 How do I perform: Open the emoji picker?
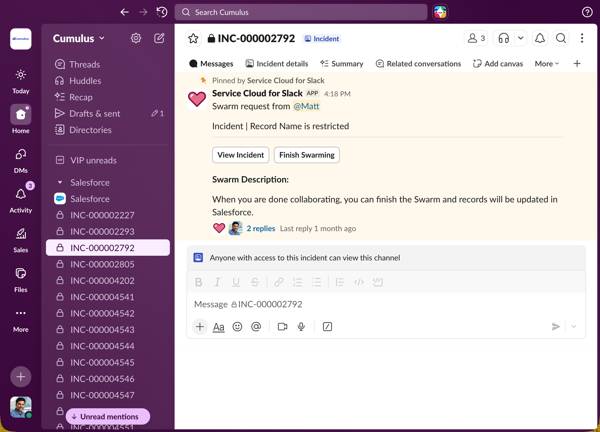click(237, 327)
